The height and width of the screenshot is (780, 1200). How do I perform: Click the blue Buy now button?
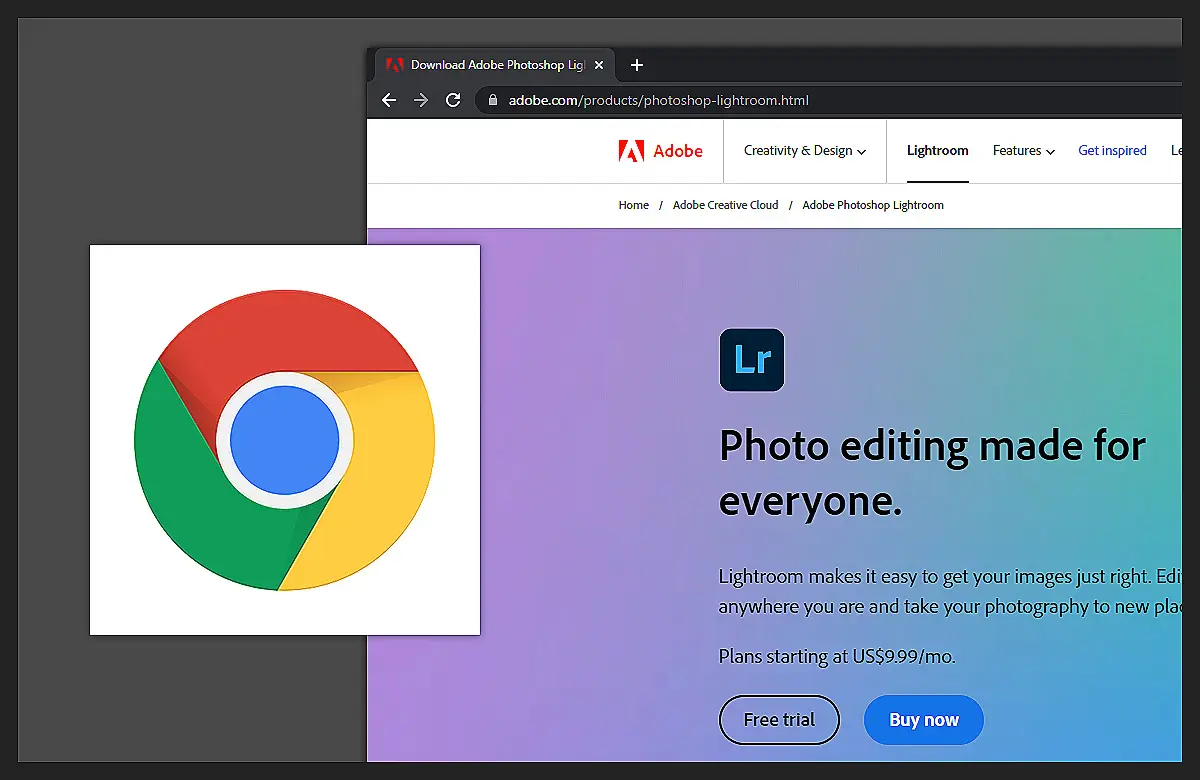(x=923, y=720)
